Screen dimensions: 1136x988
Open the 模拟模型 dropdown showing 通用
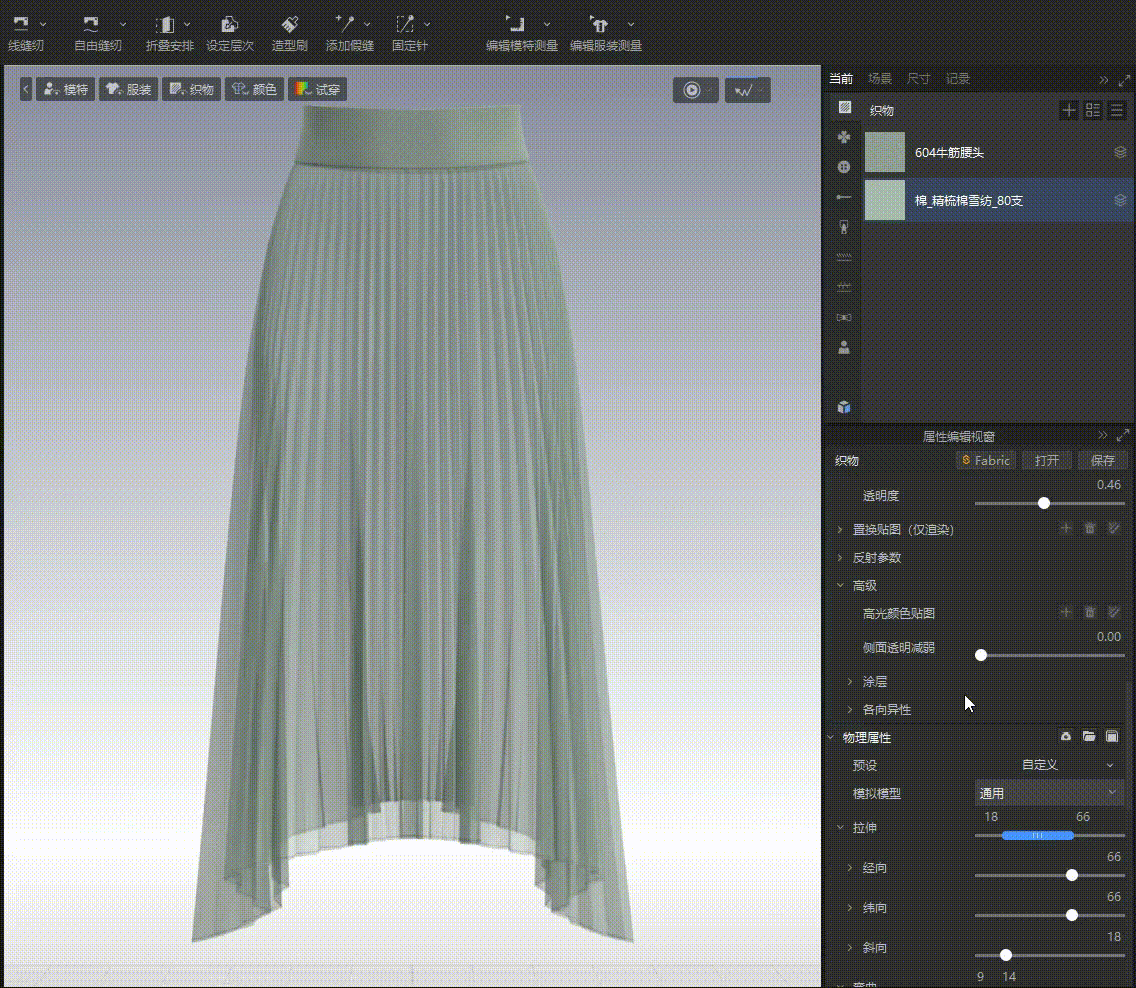pyautogui.click(x=1049, y=793)
